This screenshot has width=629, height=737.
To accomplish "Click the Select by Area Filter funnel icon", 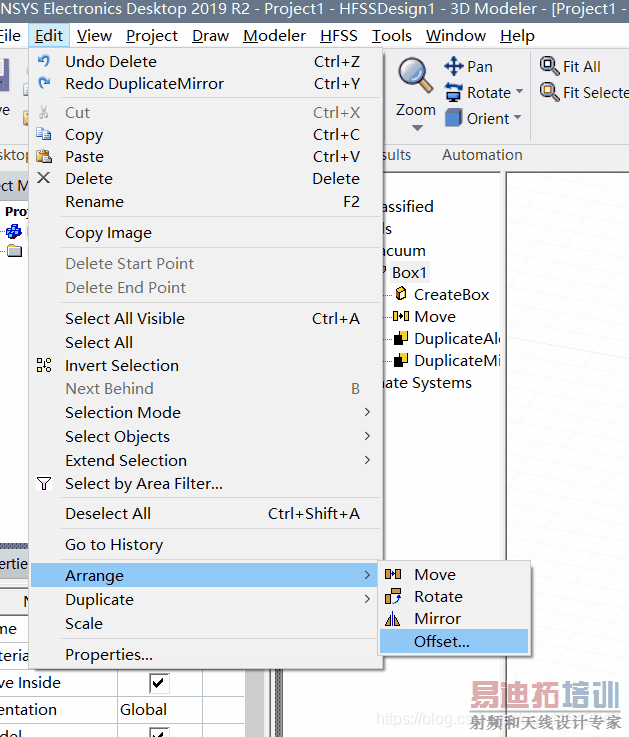I will 44,483.
